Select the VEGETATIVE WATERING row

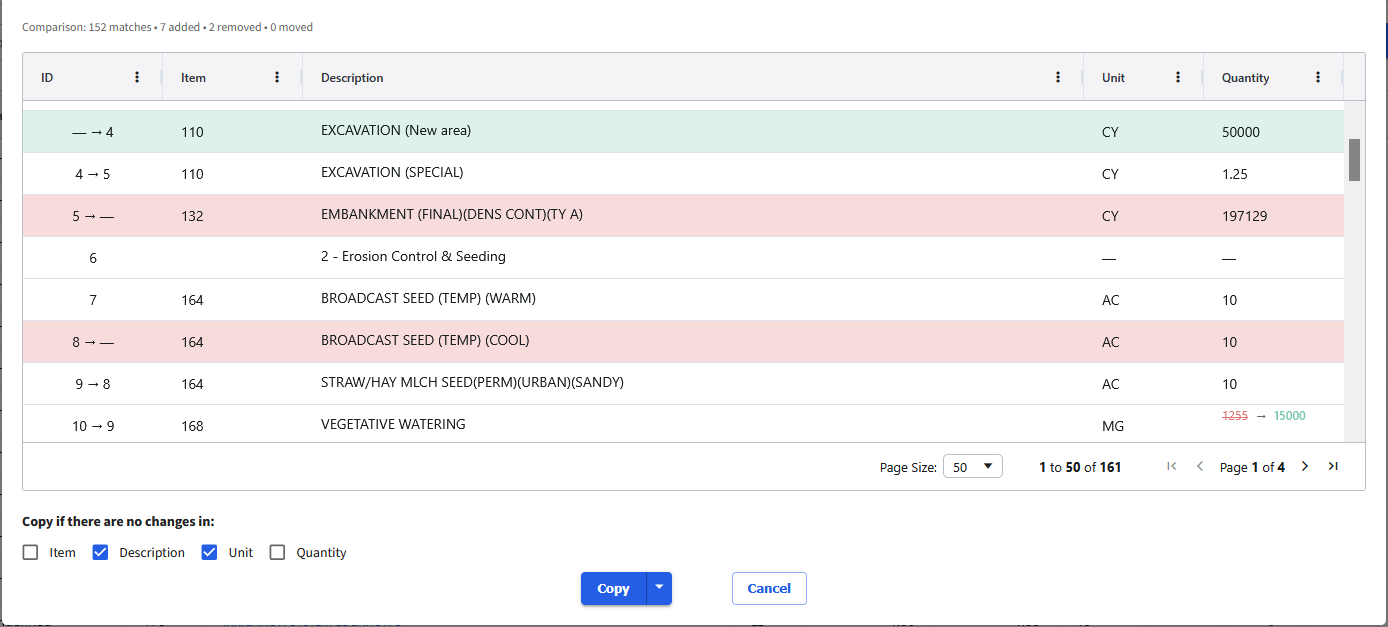tap(600, 424)
